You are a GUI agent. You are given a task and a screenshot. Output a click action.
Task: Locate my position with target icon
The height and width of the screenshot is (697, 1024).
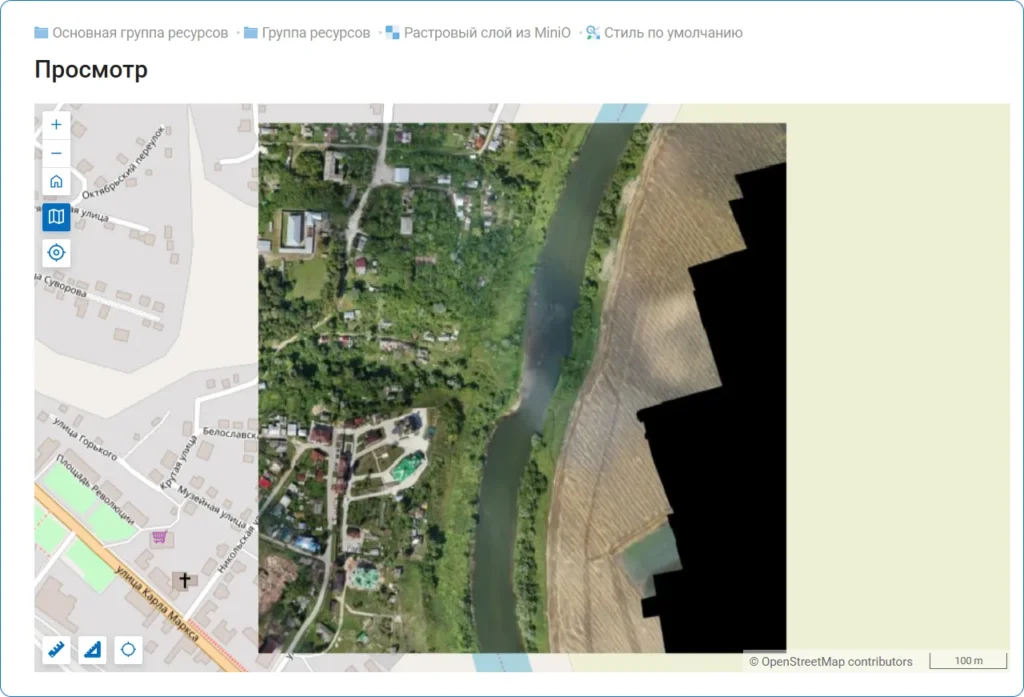(56, 252)
